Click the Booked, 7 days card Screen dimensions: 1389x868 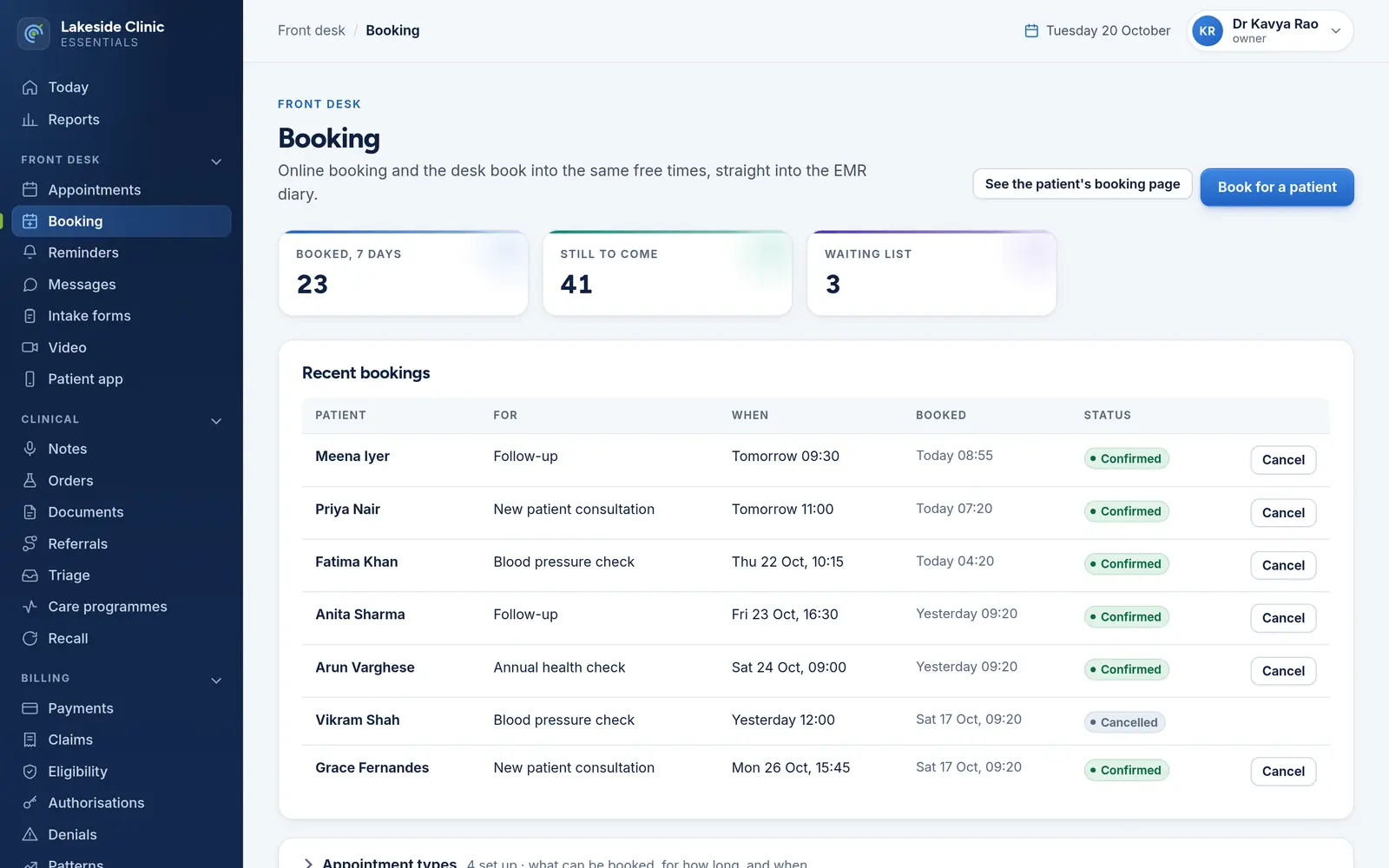point(403,273)
